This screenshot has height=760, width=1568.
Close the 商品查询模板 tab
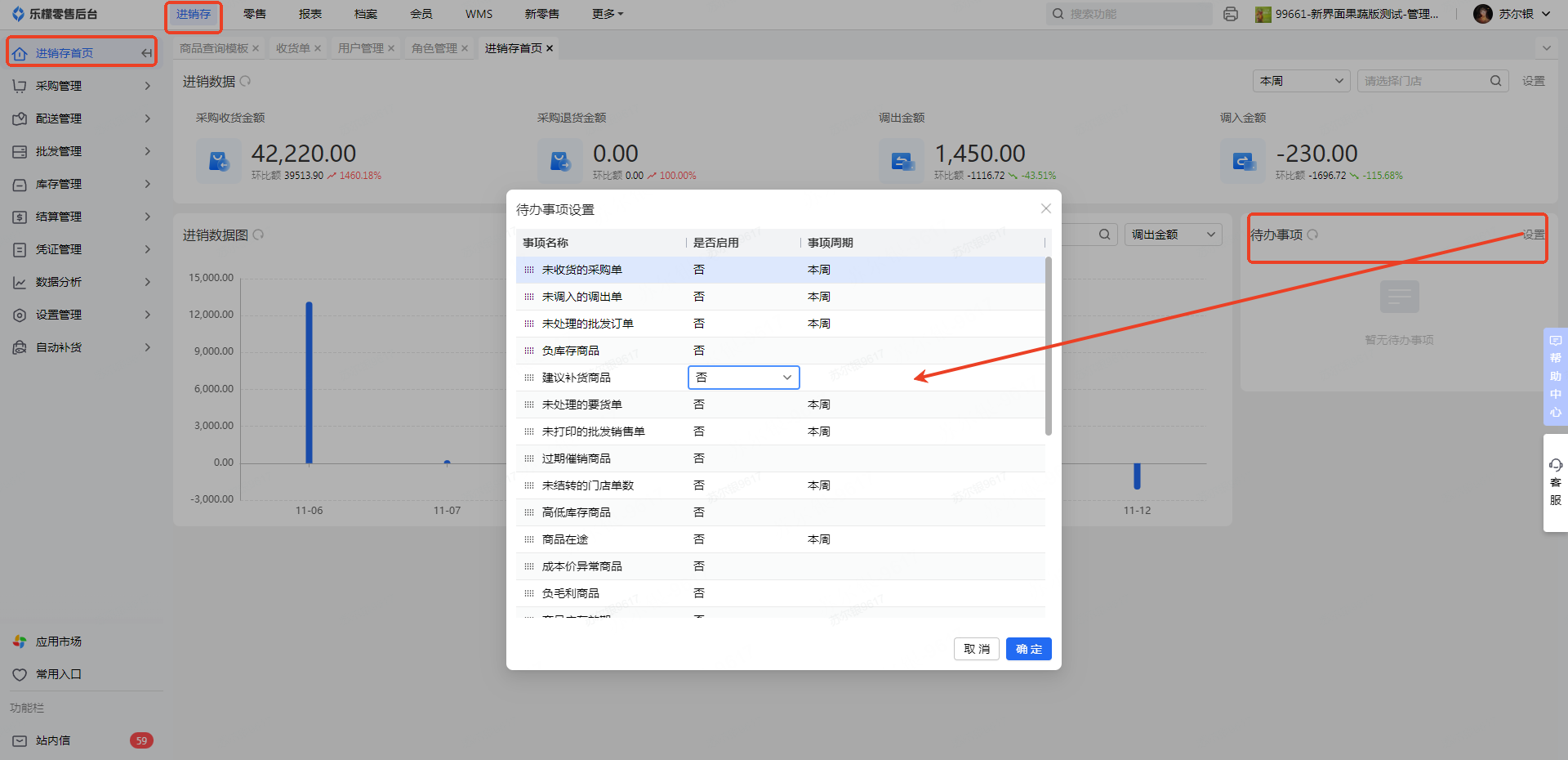coord(256,48)
